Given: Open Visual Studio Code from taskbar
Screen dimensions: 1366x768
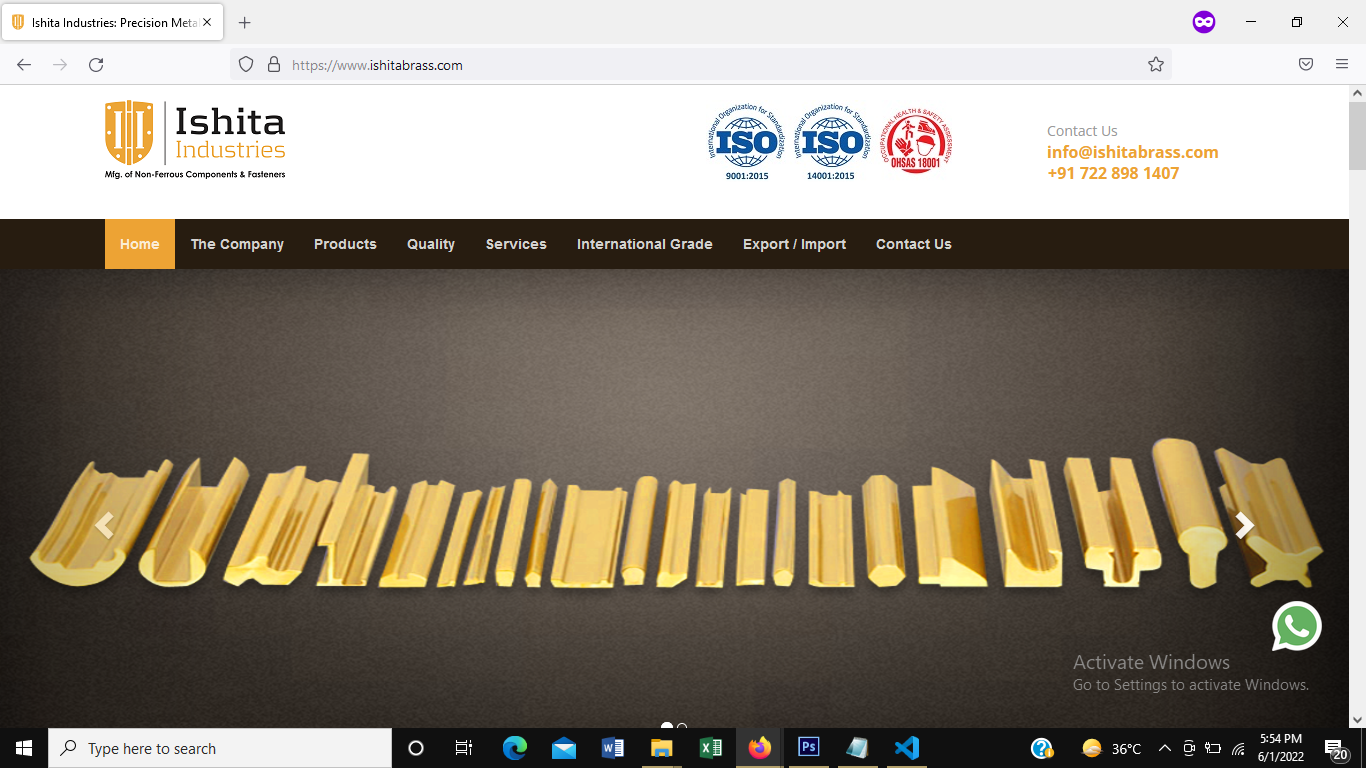Looking at the screenshot, I should point(907,748).
